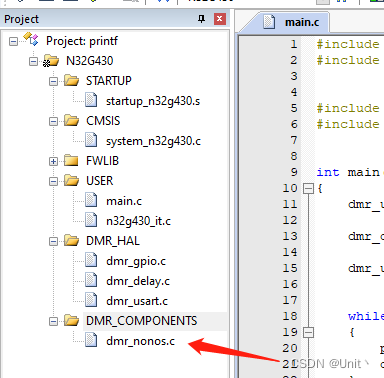Click the startup_n32g430.s file icon
The image size is (384, 378).
[x=91, y=100]
